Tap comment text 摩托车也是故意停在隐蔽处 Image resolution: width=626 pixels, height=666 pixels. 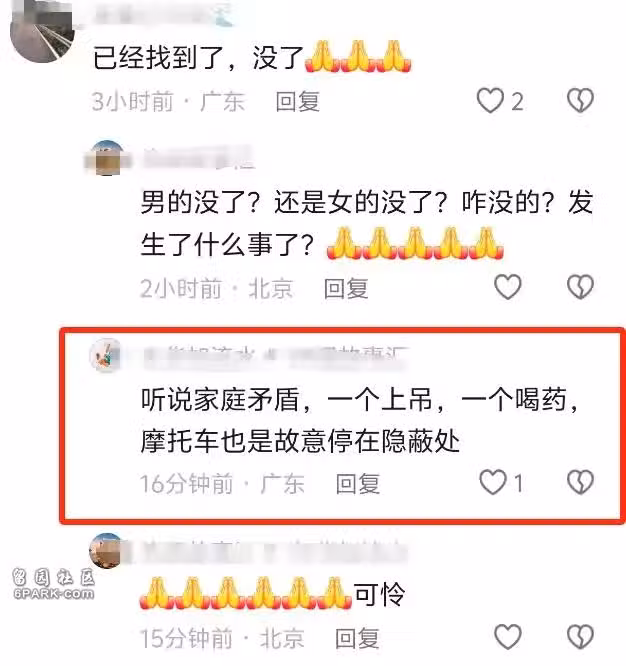tap(300, 441)
